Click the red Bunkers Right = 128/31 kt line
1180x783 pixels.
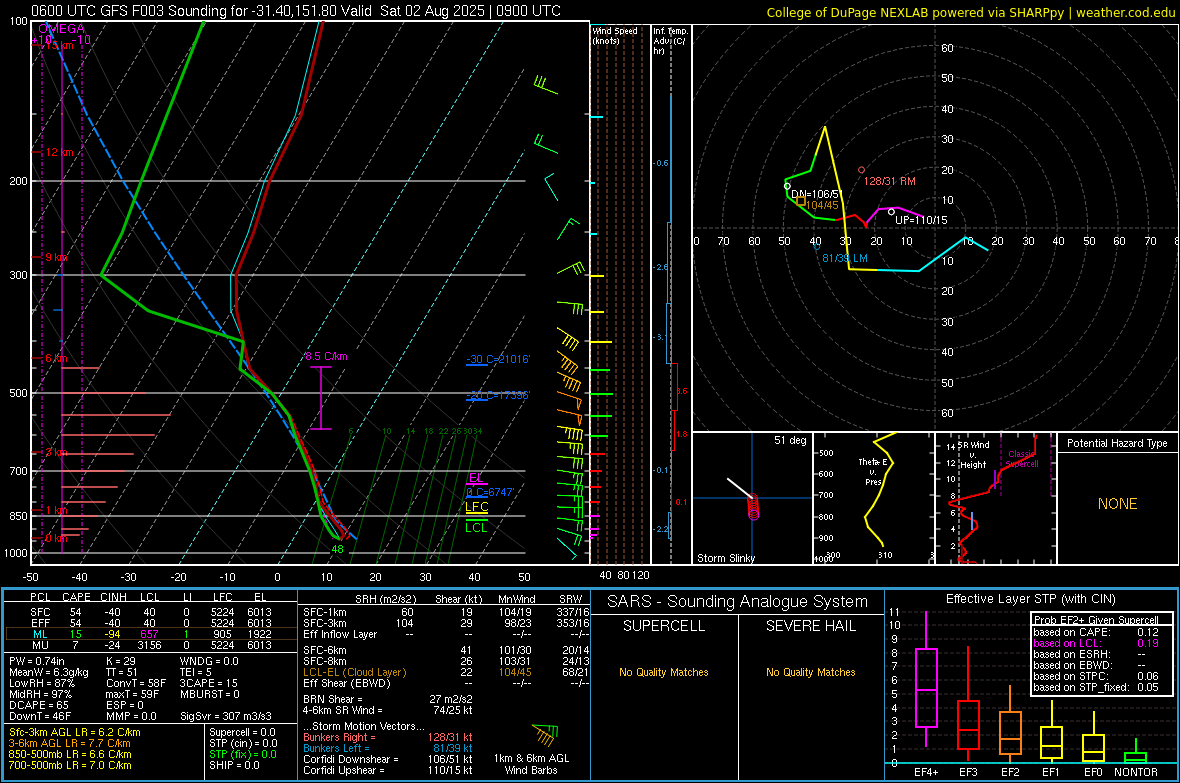click(388, 737)
